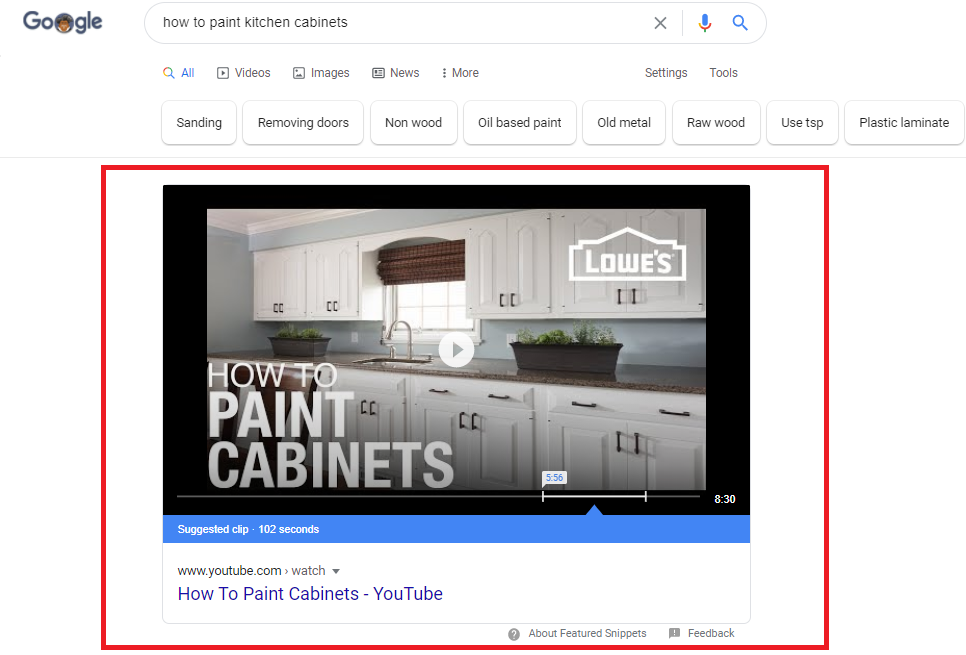Click the Google logo
The width and height of the screenshot is (966, 655).
click(63, 22)
